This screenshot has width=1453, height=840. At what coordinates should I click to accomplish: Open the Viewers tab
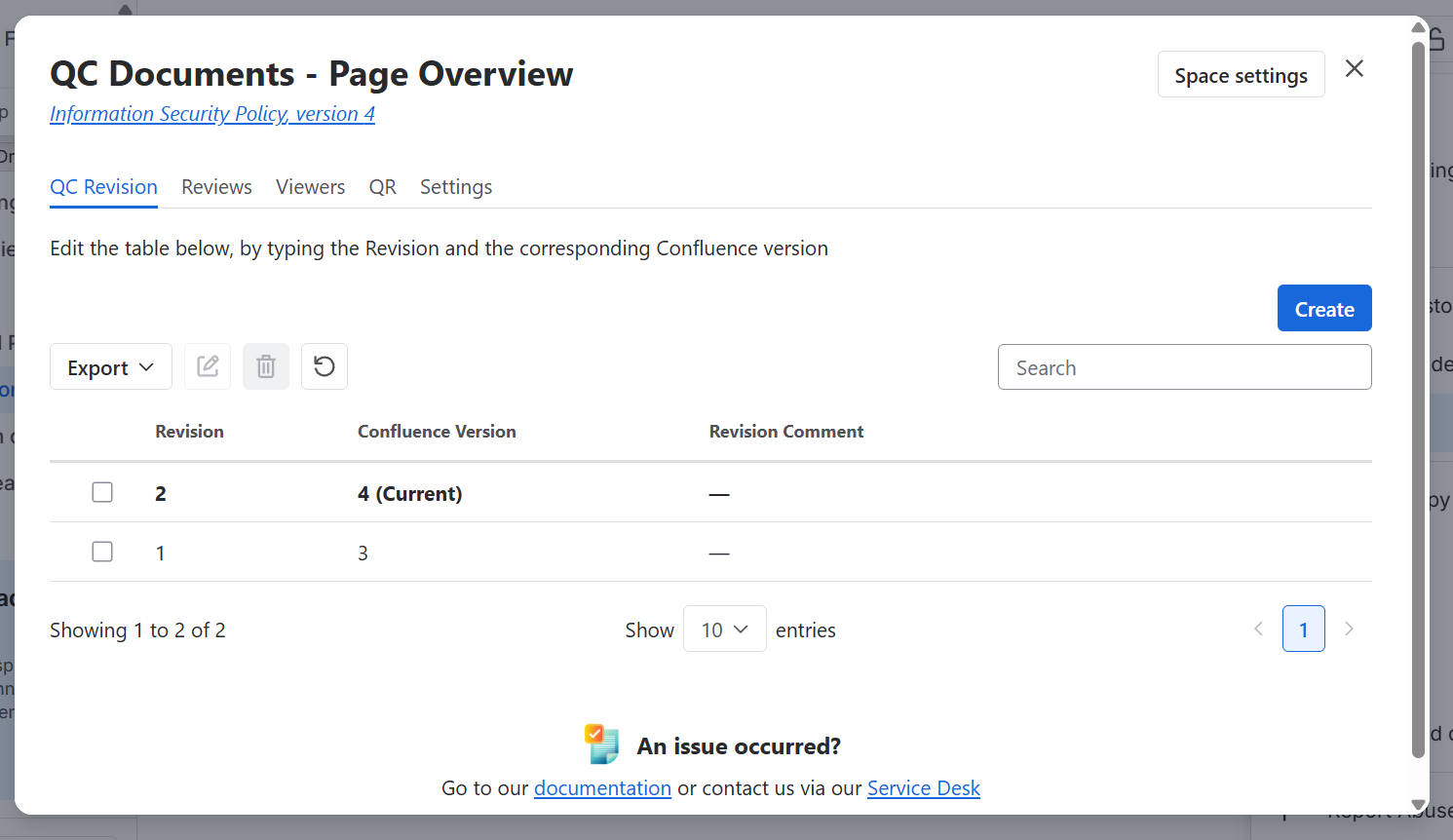click(310, 187)
